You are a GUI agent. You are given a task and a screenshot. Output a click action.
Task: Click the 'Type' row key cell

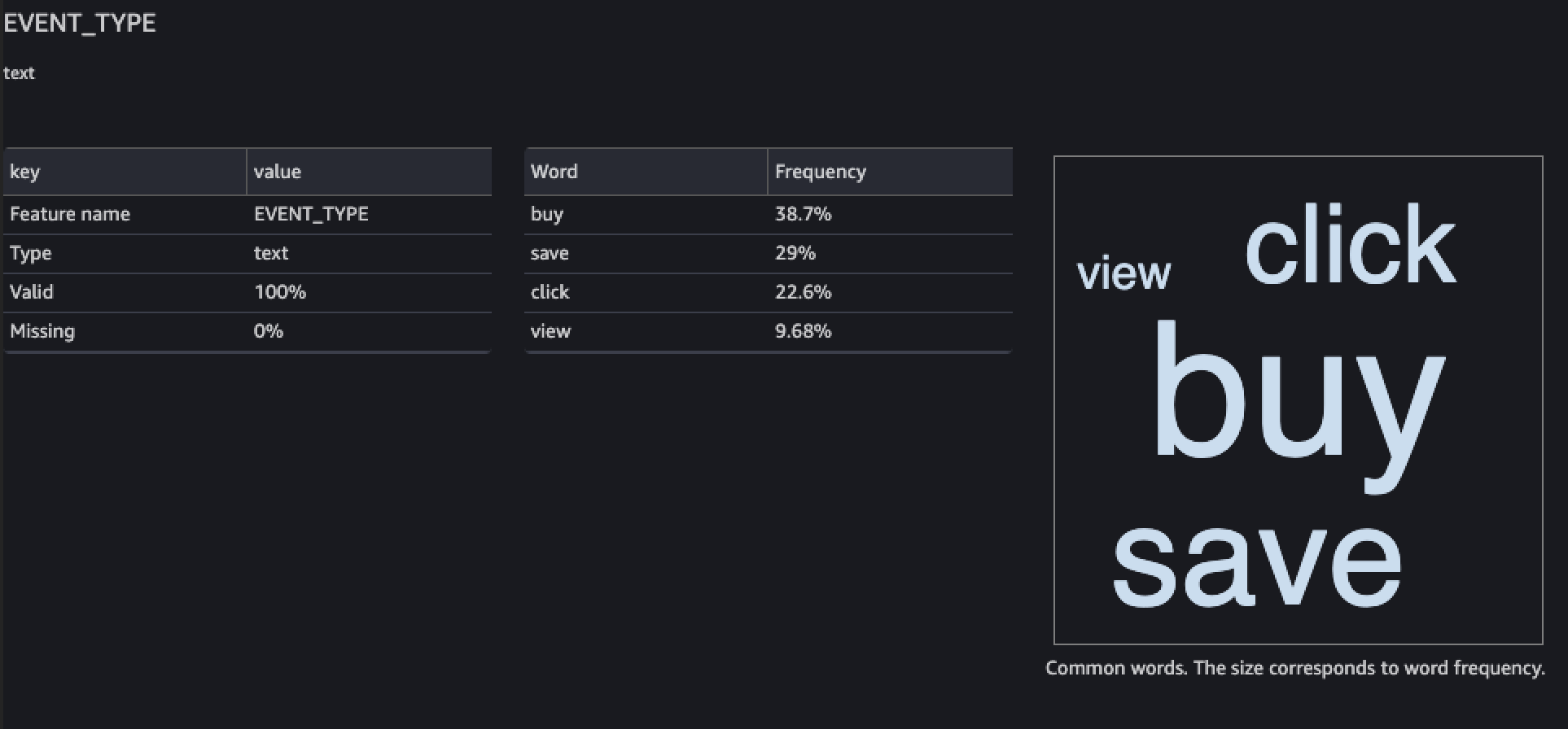click(x=31, y=253)
